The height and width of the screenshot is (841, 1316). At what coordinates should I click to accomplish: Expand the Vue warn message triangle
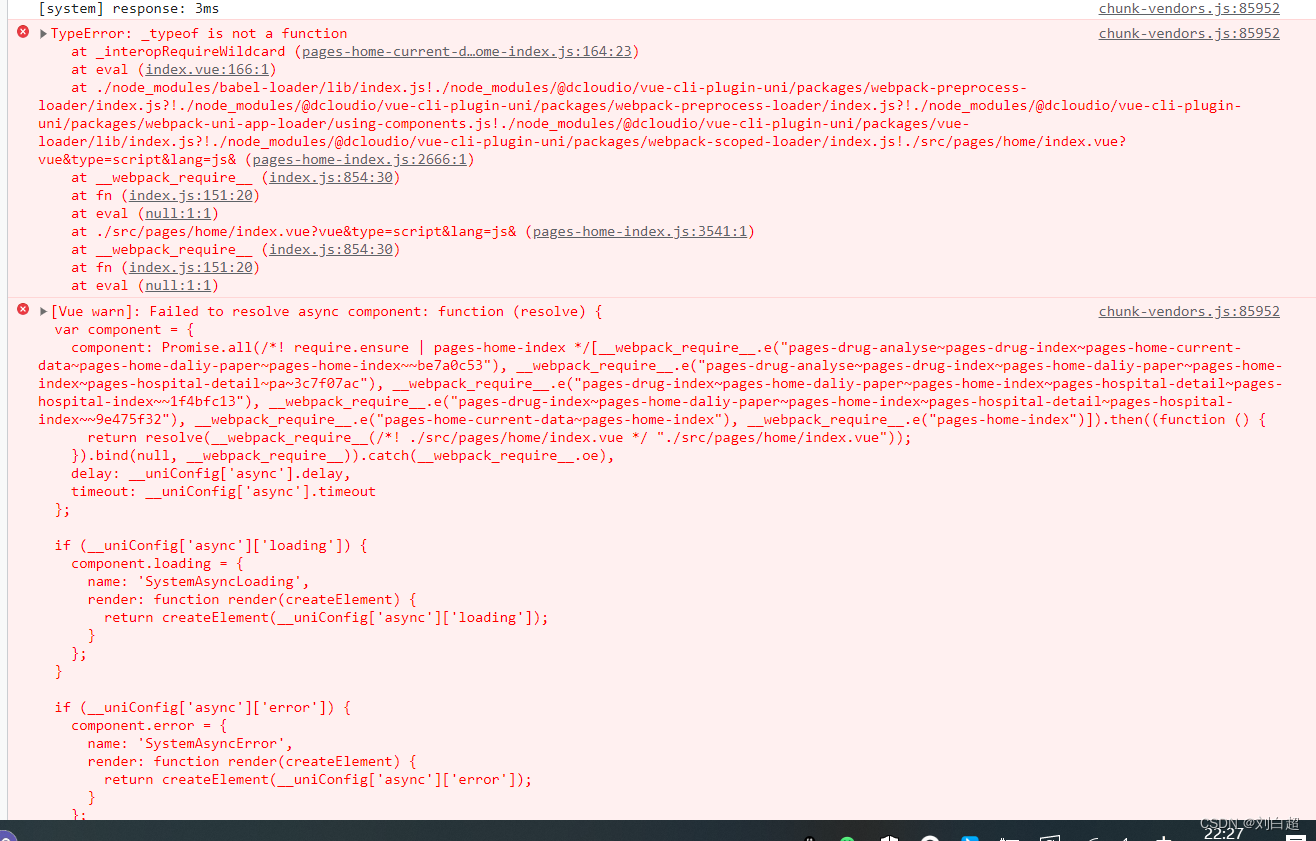43,312
